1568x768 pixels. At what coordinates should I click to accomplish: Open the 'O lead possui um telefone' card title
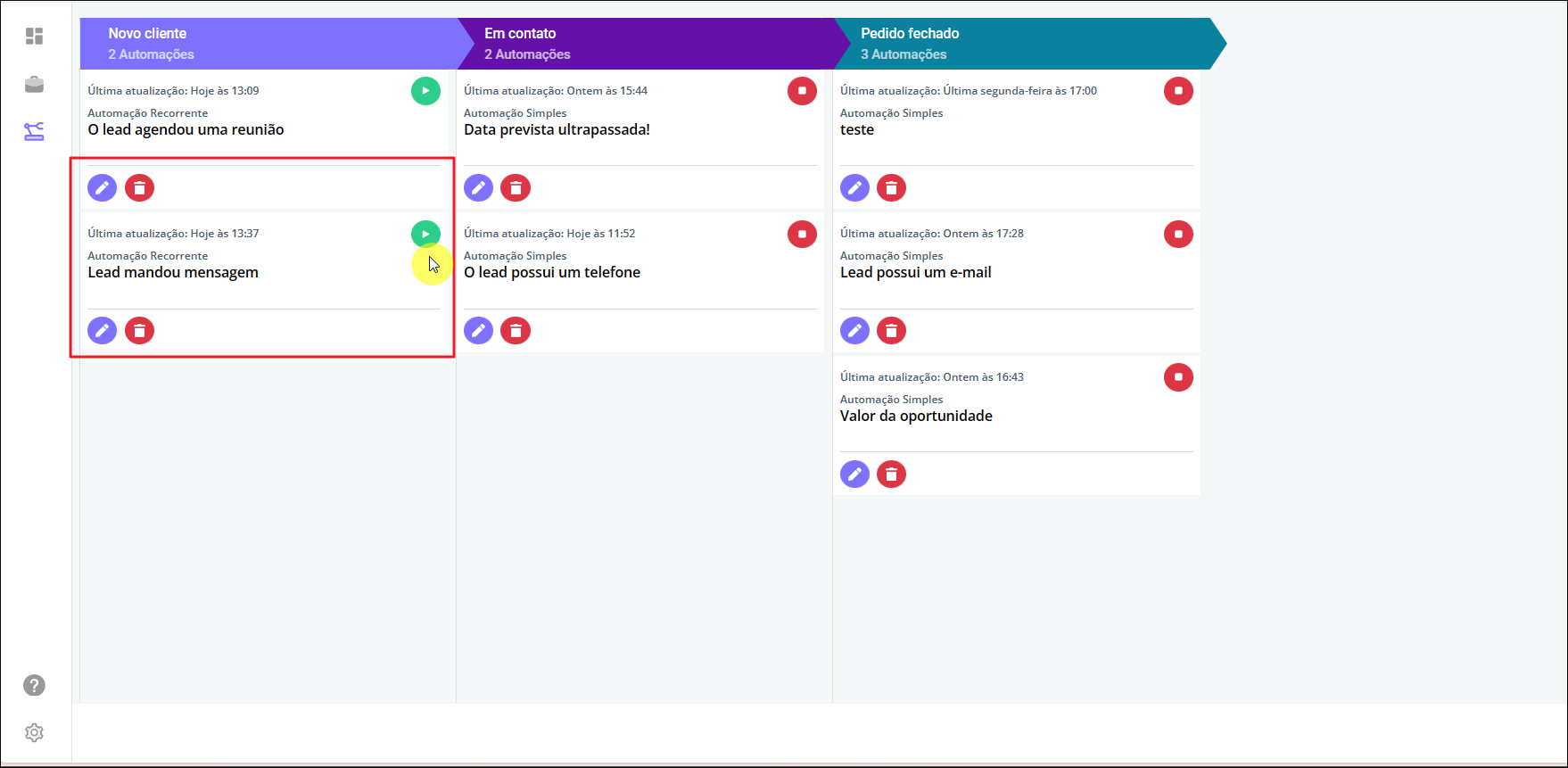(x=552, y=273)
